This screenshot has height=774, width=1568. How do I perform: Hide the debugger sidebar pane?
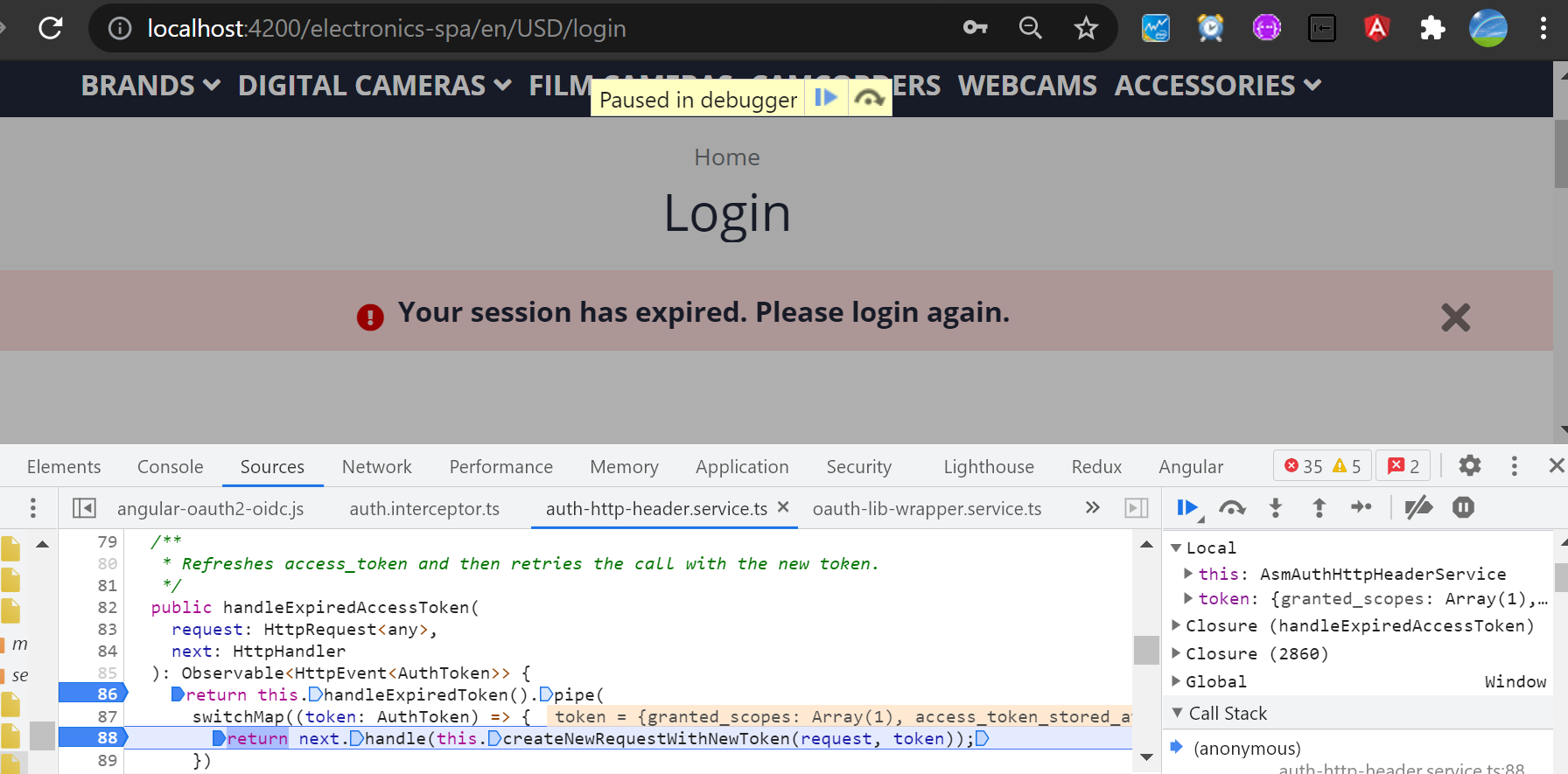1136,508
